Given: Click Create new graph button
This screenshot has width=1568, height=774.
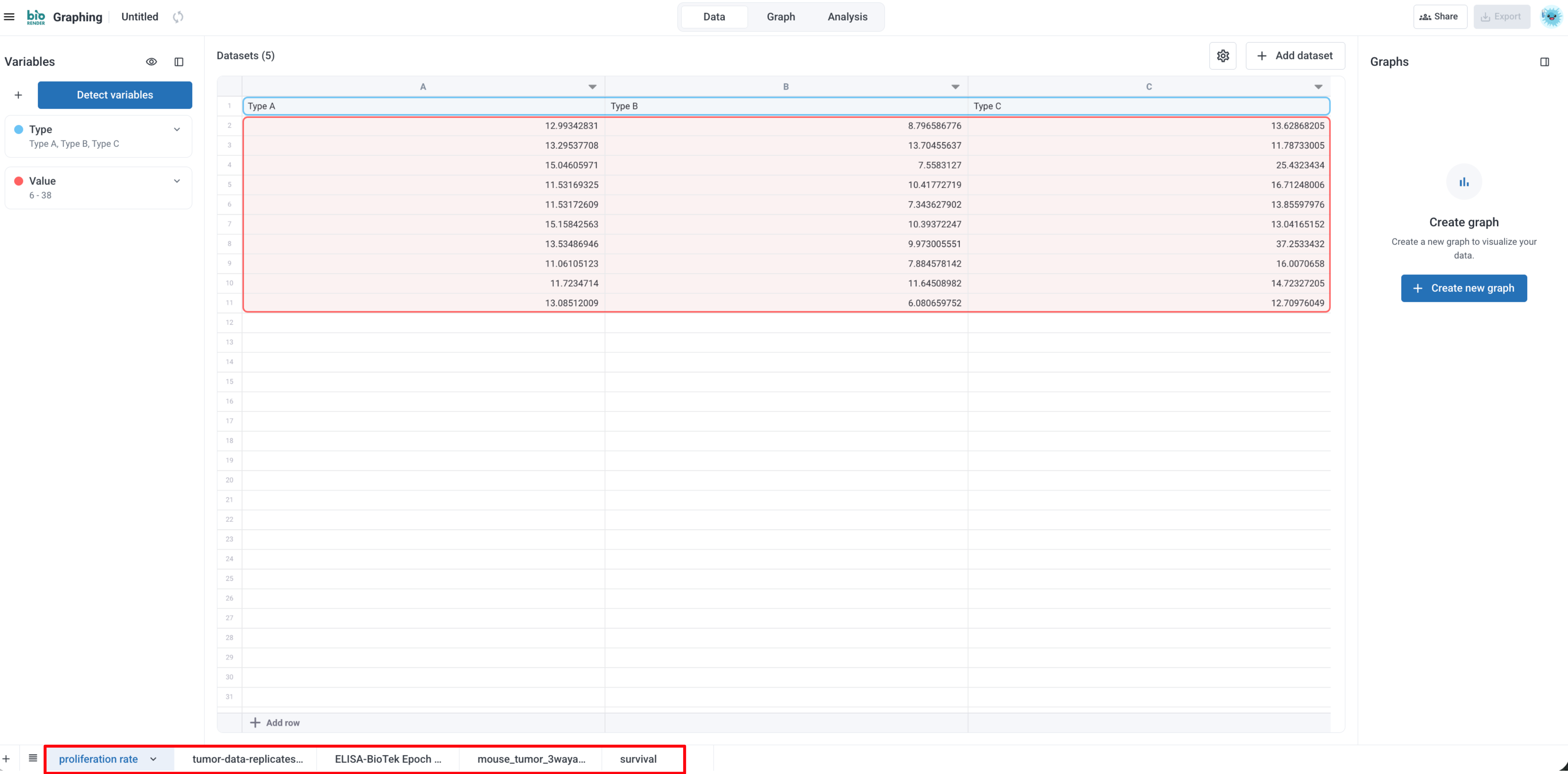Looking at the screenshot, I should tap(1464, 288).
